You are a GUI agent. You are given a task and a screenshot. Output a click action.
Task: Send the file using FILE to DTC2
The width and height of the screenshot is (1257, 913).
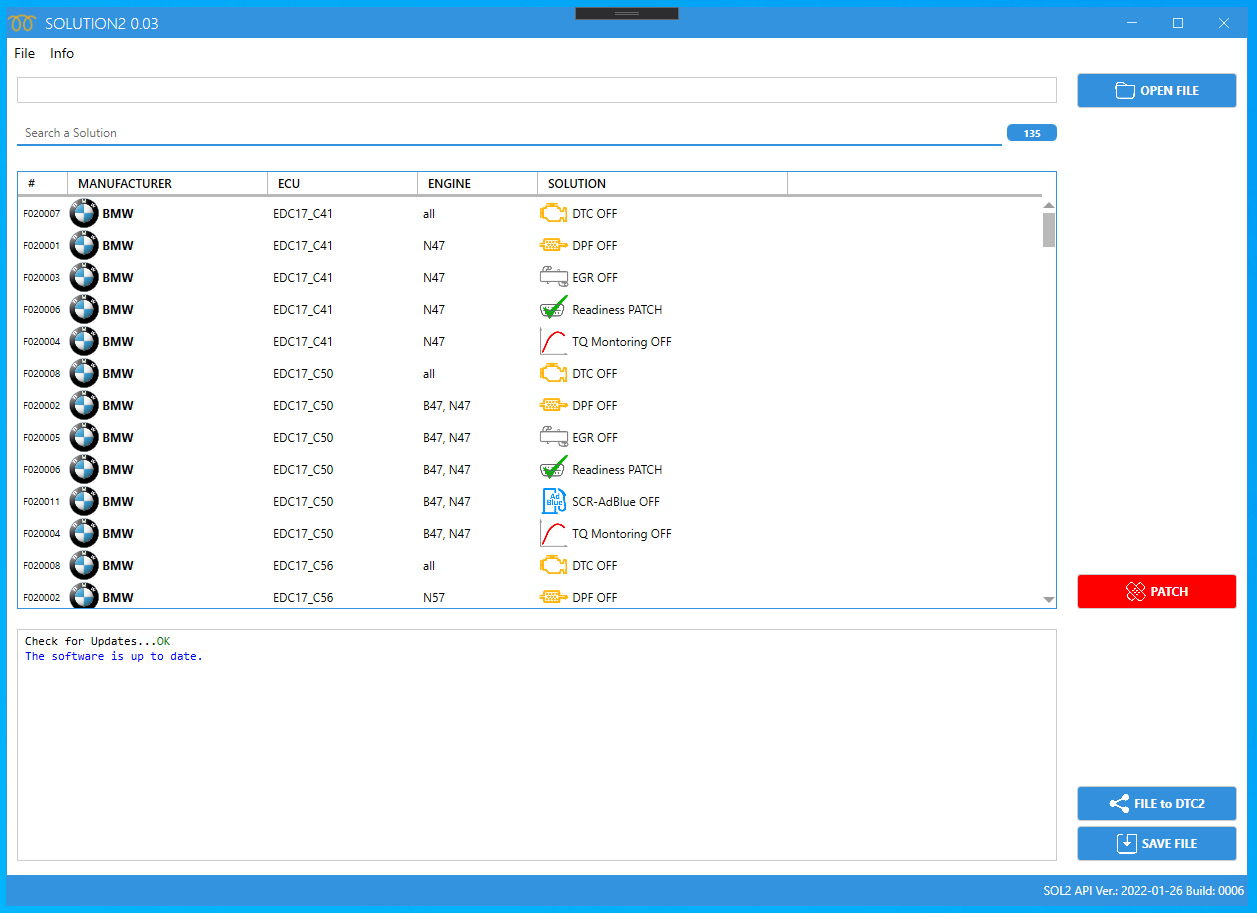click(1156, 803)
